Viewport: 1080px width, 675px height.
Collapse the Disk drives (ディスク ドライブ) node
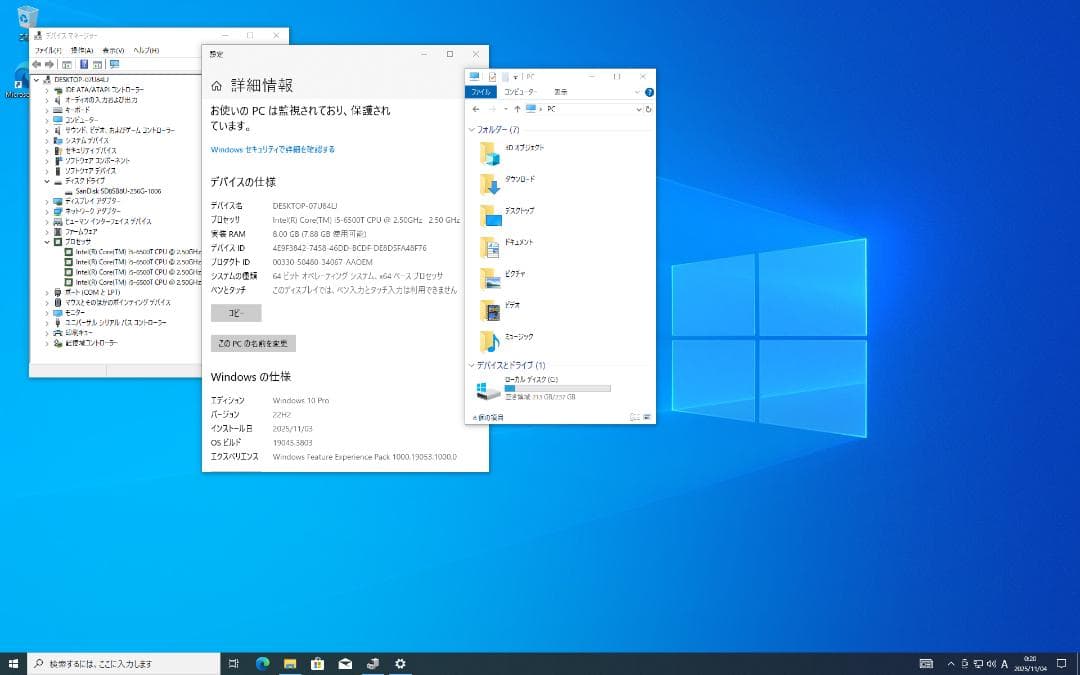(x=47, y=181)
